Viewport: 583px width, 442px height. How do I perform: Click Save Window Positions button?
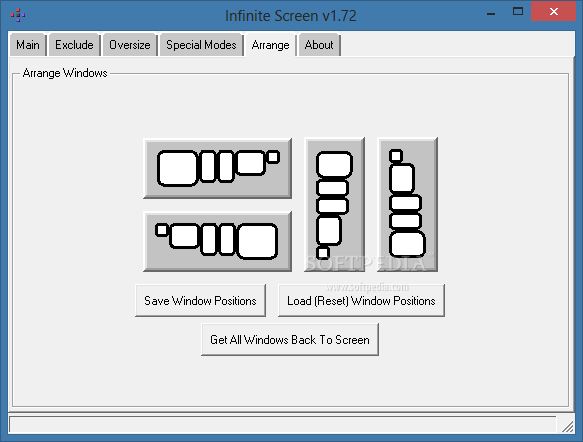click(200, 300)
